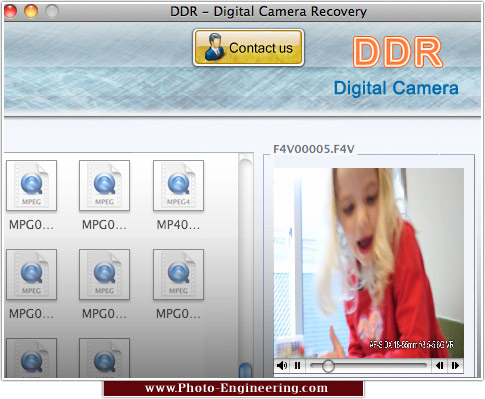Select the MPEG4 file icon labeled MP40...
Screen dimensions: 485x399
pyautogui.click(x=178, y=185)
